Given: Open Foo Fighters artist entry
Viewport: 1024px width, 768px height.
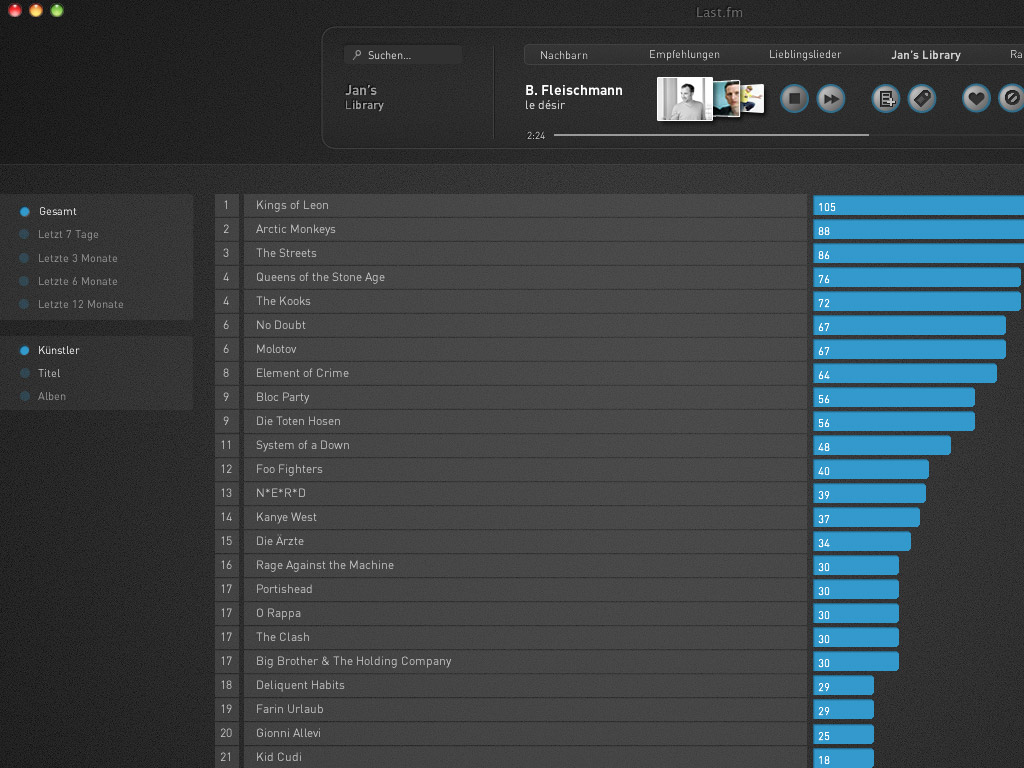Looking at the screenshot, I should [525, 469].
